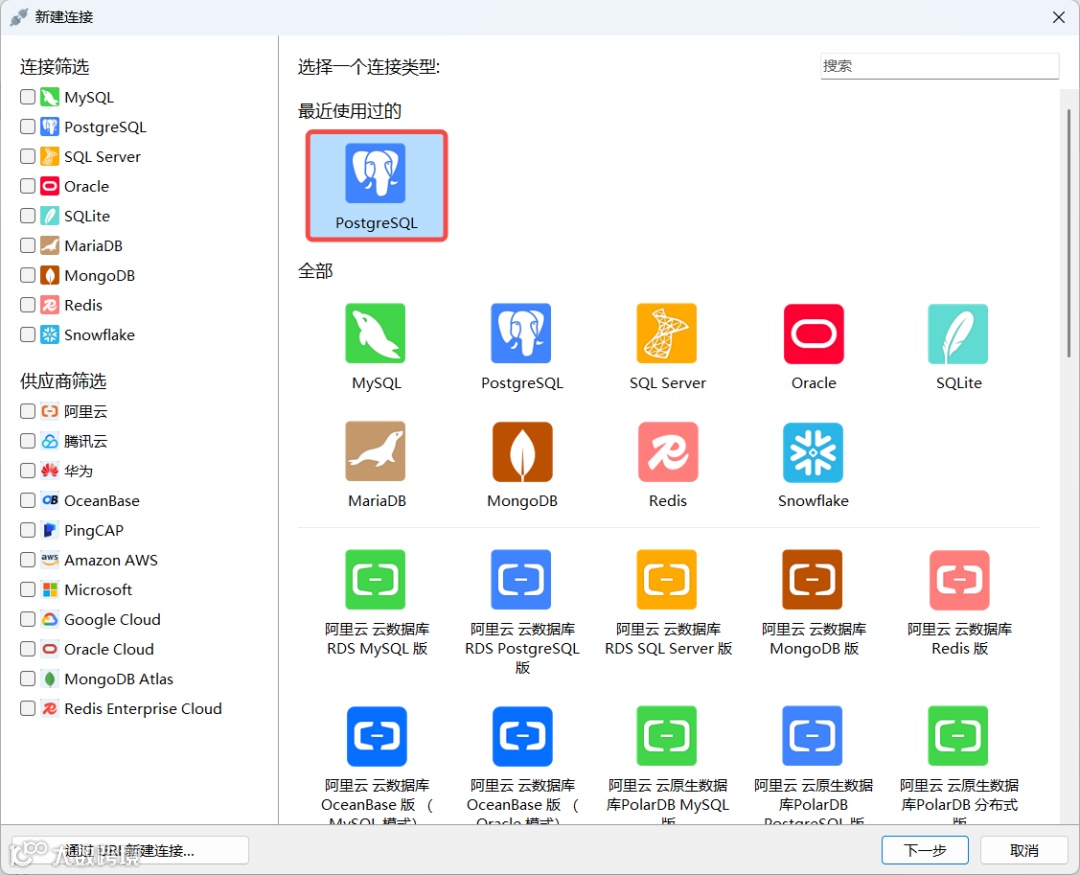Open 通过 URI 新建连接 button

click(130, 850)
